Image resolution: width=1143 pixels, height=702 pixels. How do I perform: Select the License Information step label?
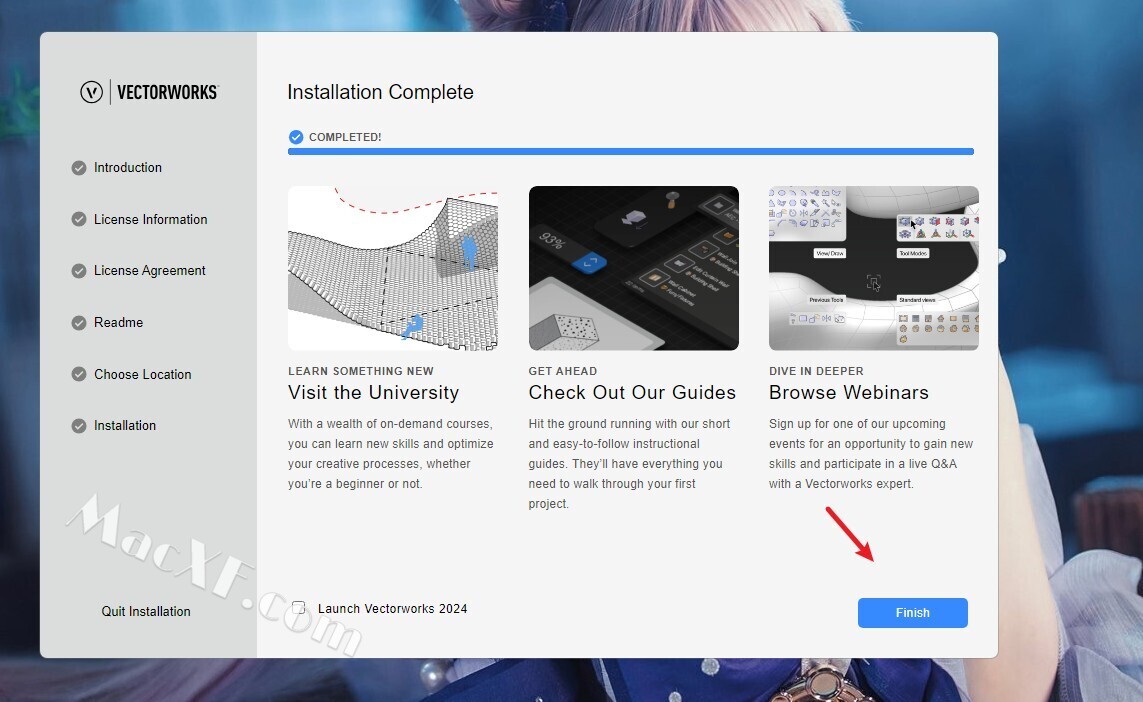(150, 219)
